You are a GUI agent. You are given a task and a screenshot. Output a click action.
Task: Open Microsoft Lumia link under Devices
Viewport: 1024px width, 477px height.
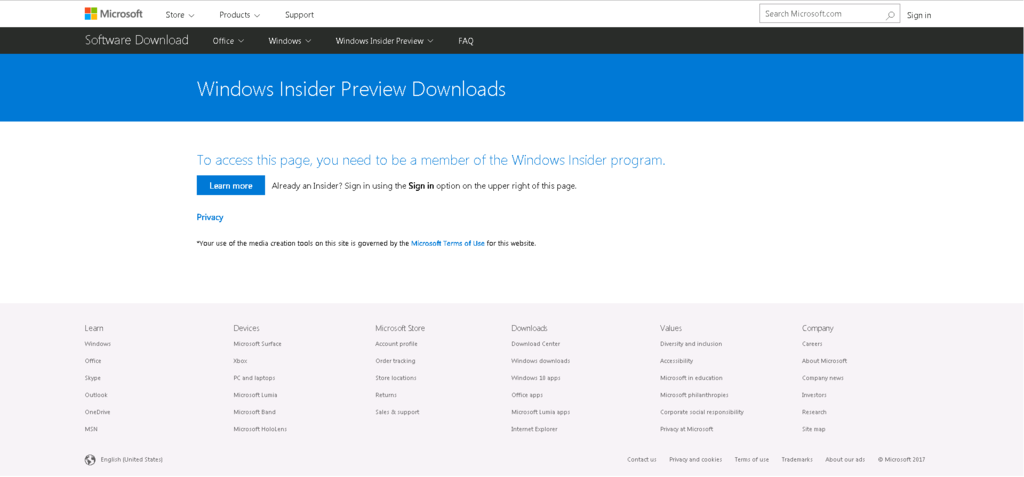point(255,395)
